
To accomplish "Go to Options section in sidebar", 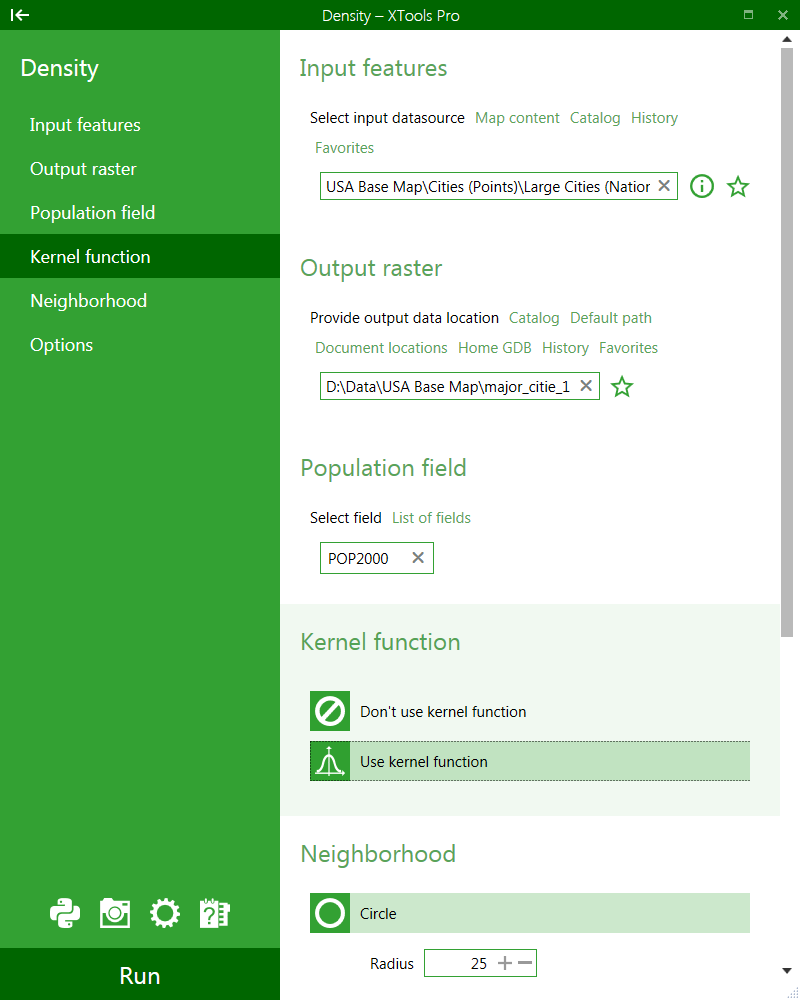I will (61, 345).
